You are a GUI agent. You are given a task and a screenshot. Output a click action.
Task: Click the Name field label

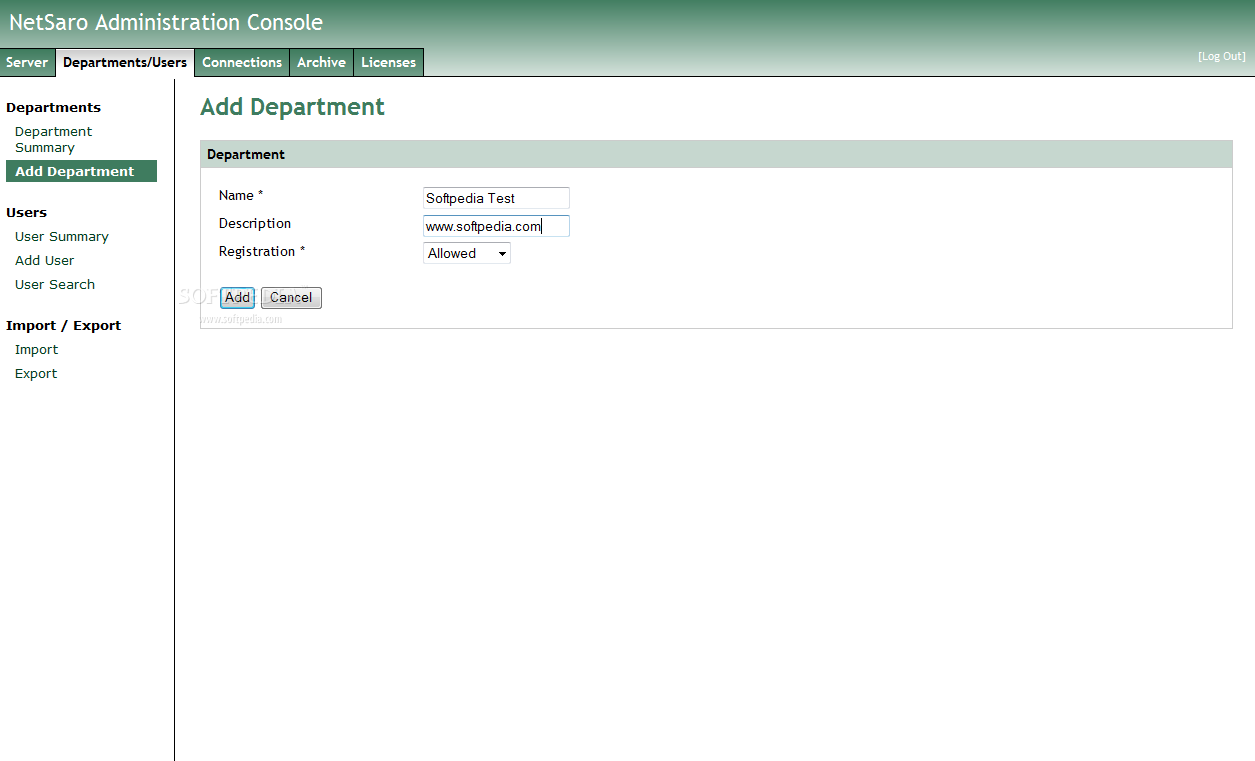(x=241, y=196)
